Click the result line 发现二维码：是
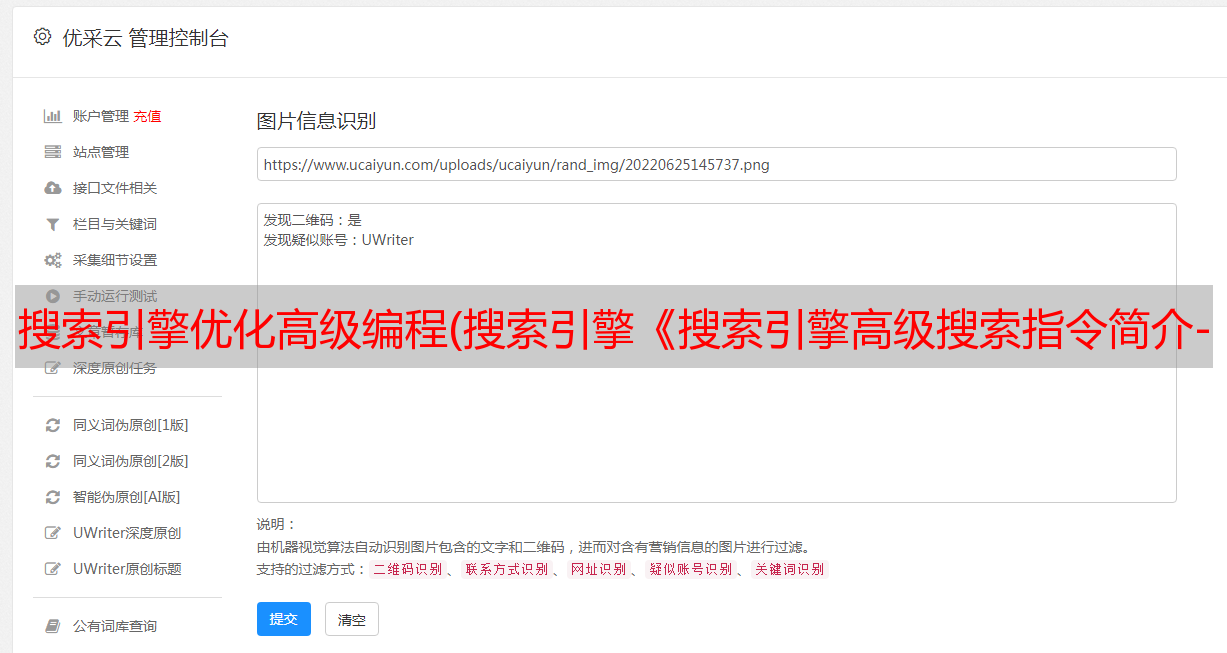The image size is (1227, 653). [x=312, y=220]
